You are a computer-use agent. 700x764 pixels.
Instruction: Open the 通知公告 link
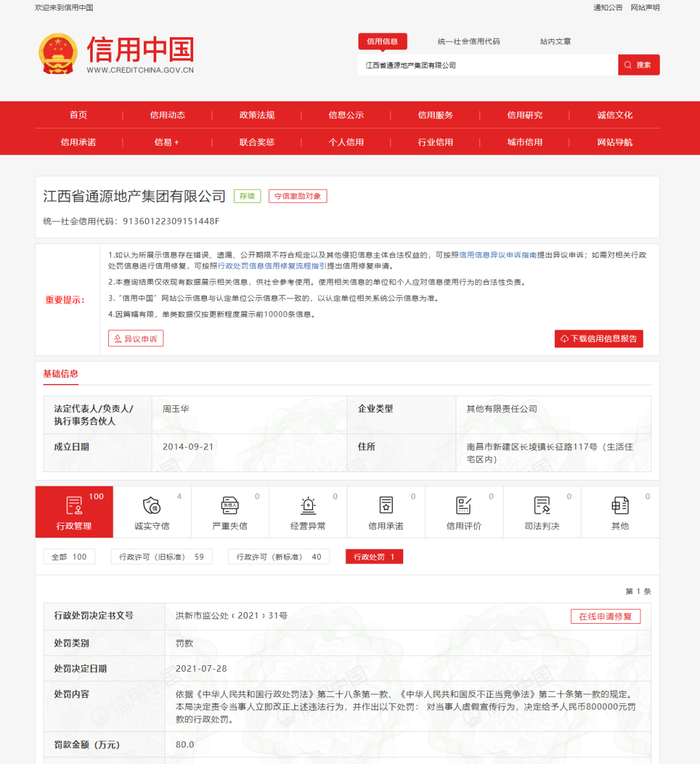(x=607, y=7)
